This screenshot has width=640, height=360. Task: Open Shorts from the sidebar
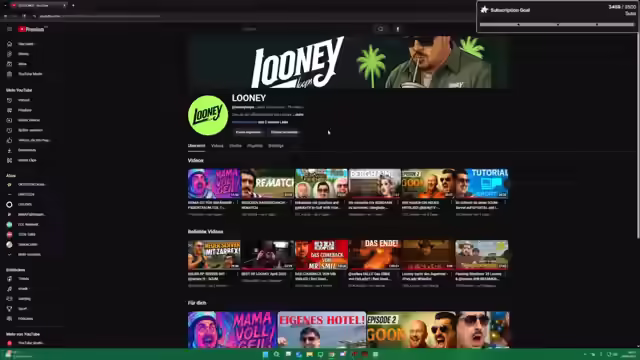(x=22, y=54)
